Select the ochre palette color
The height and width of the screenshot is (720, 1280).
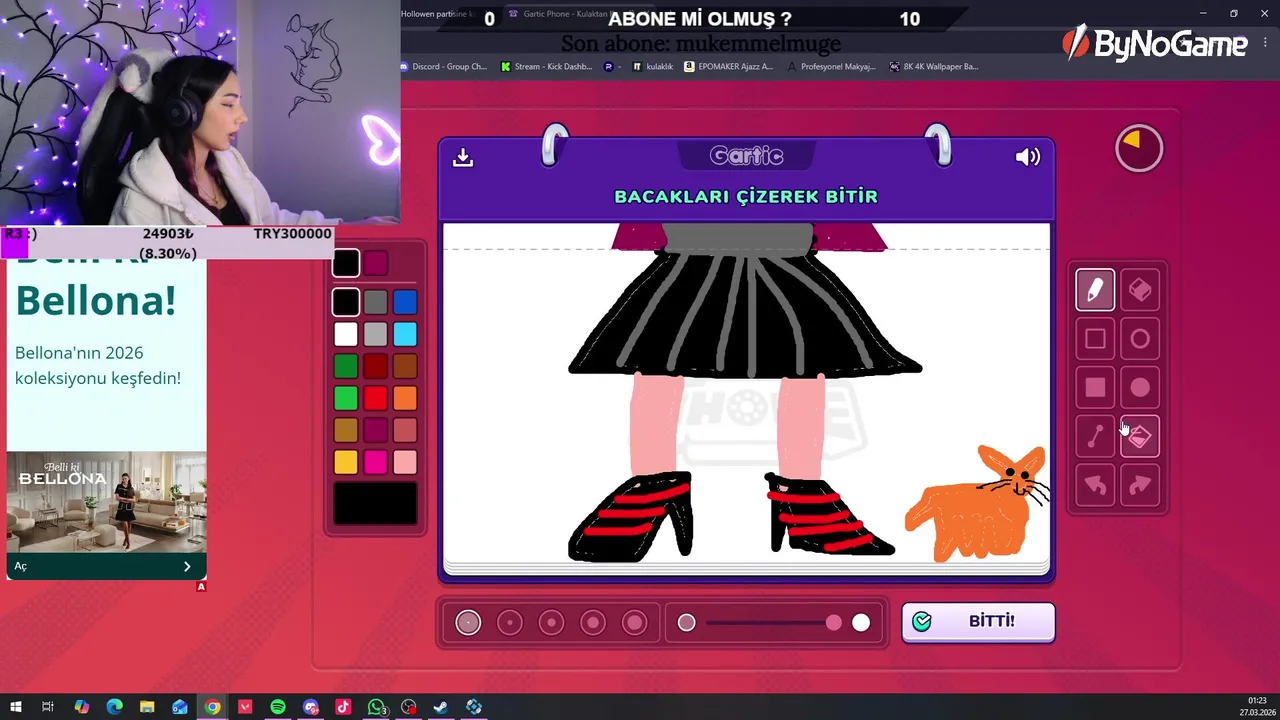pyautogui.click(x=346, y=430)
